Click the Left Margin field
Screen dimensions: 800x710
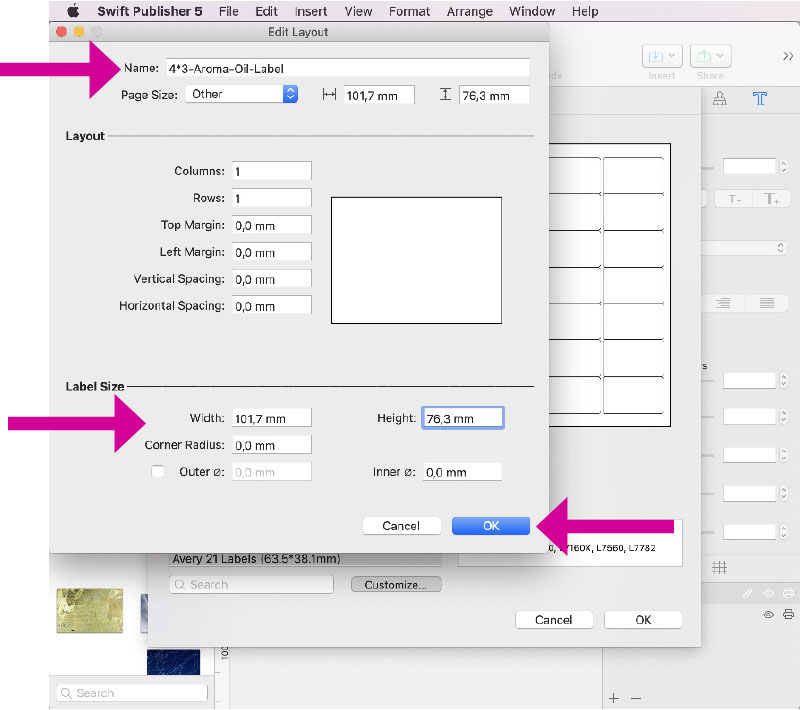pos(271,252)
